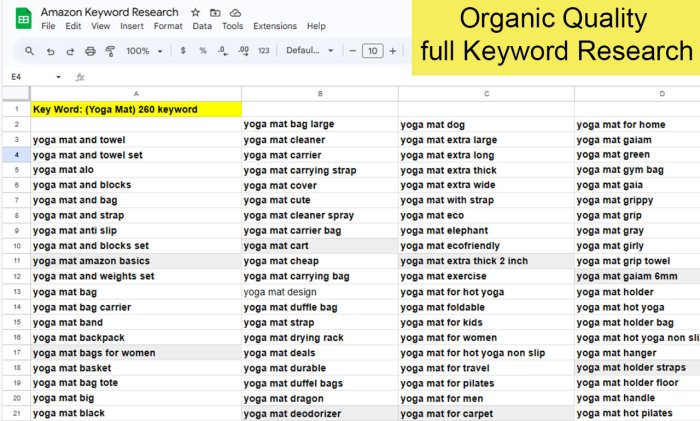This screenshot has height=421, width=700.
Task: Select cell 'yoga mat hot pilates'
Action: [x=638, y=413]
